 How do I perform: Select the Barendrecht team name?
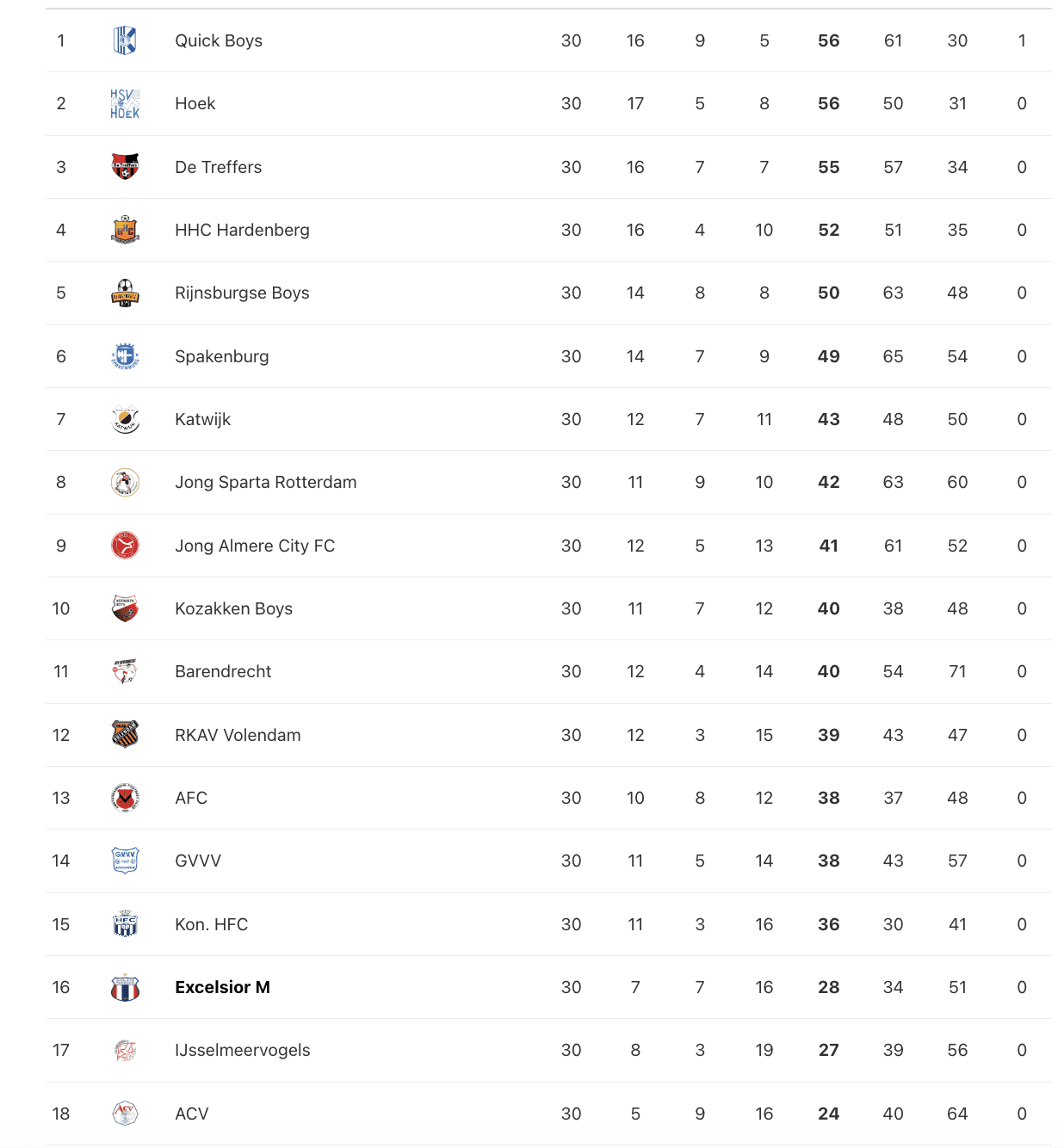click(223, 671)
